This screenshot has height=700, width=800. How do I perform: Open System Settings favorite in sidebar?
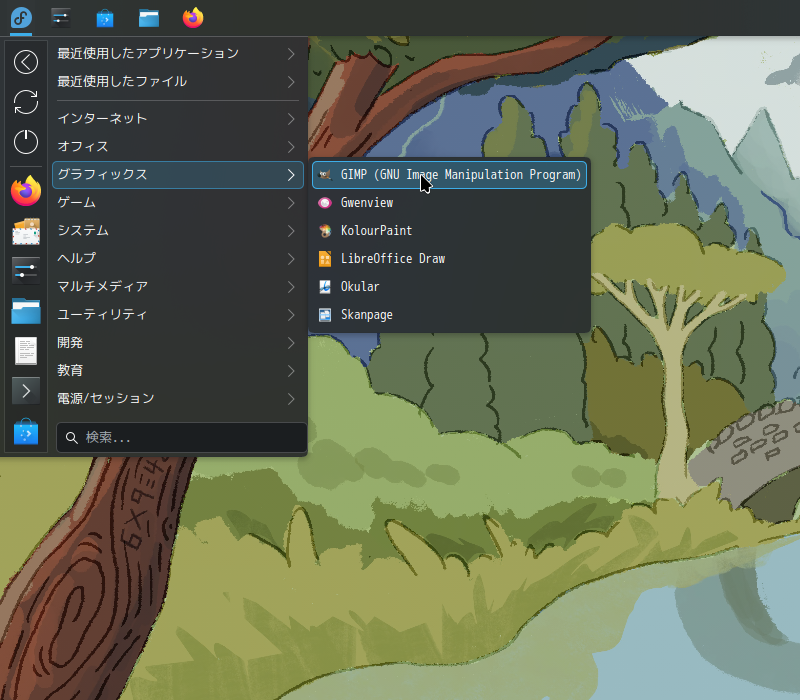[x=26, y=270]
